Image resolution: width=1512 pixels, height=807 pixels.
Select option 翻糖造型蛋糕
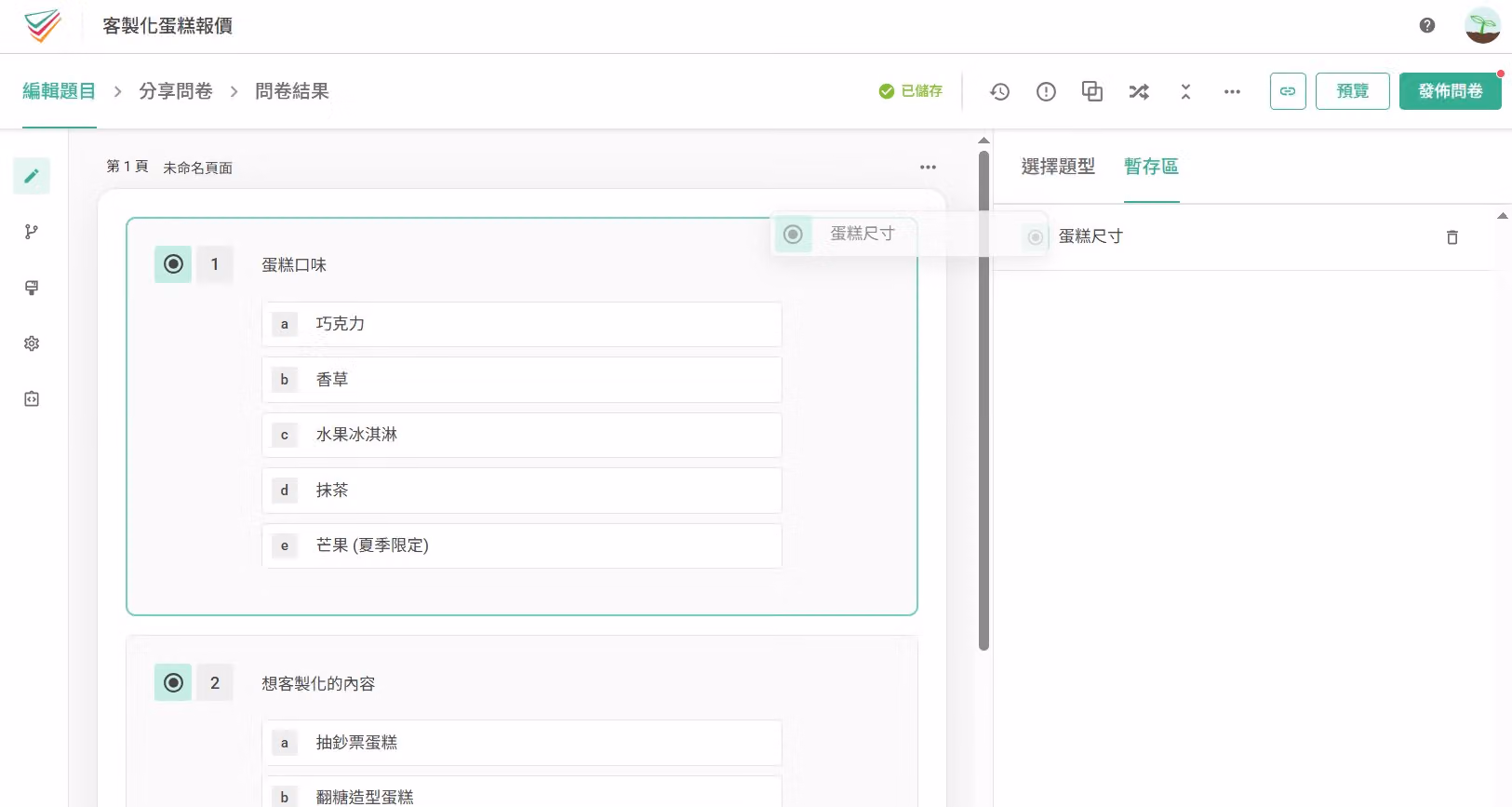[x=522, y=792]
